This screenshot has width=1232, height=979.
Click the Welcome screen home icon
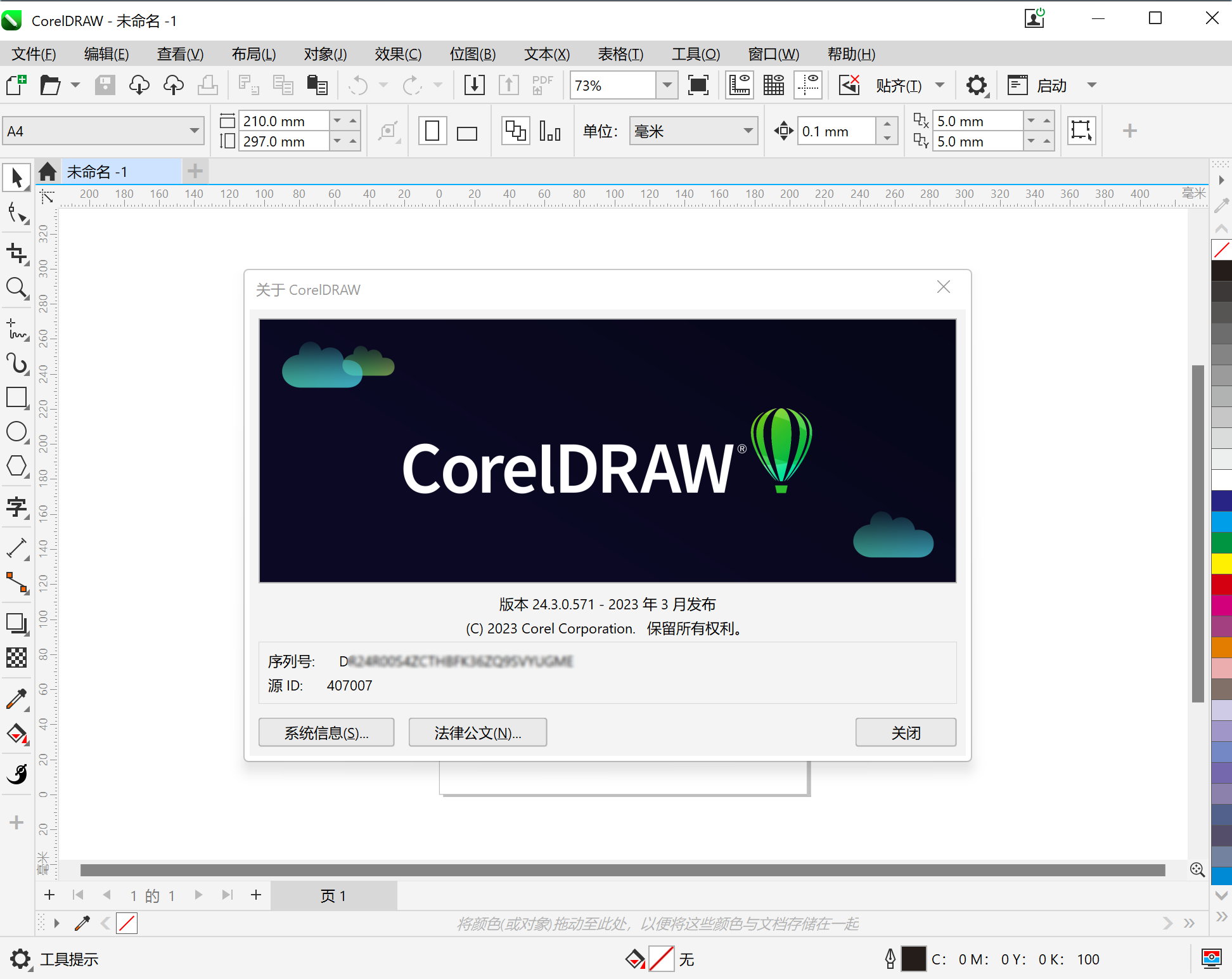[48, 171]
